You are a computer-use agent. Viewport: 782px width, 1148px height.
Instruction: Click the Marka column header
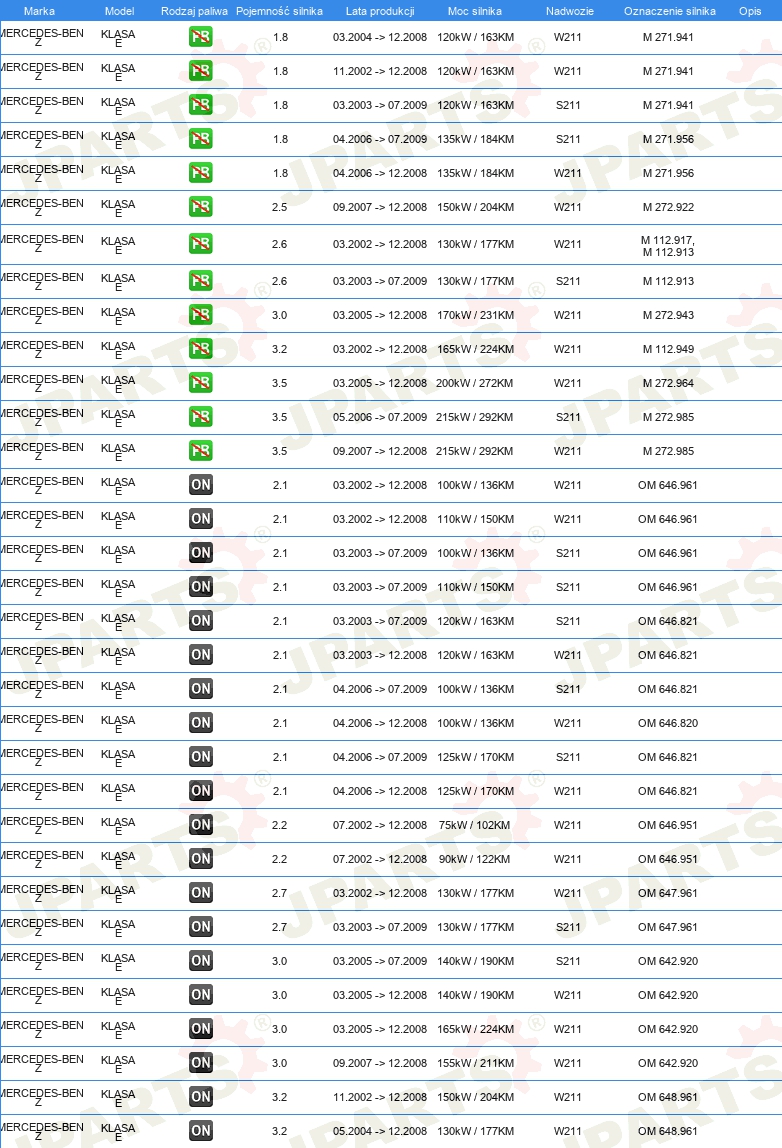[x=39, y=11]
